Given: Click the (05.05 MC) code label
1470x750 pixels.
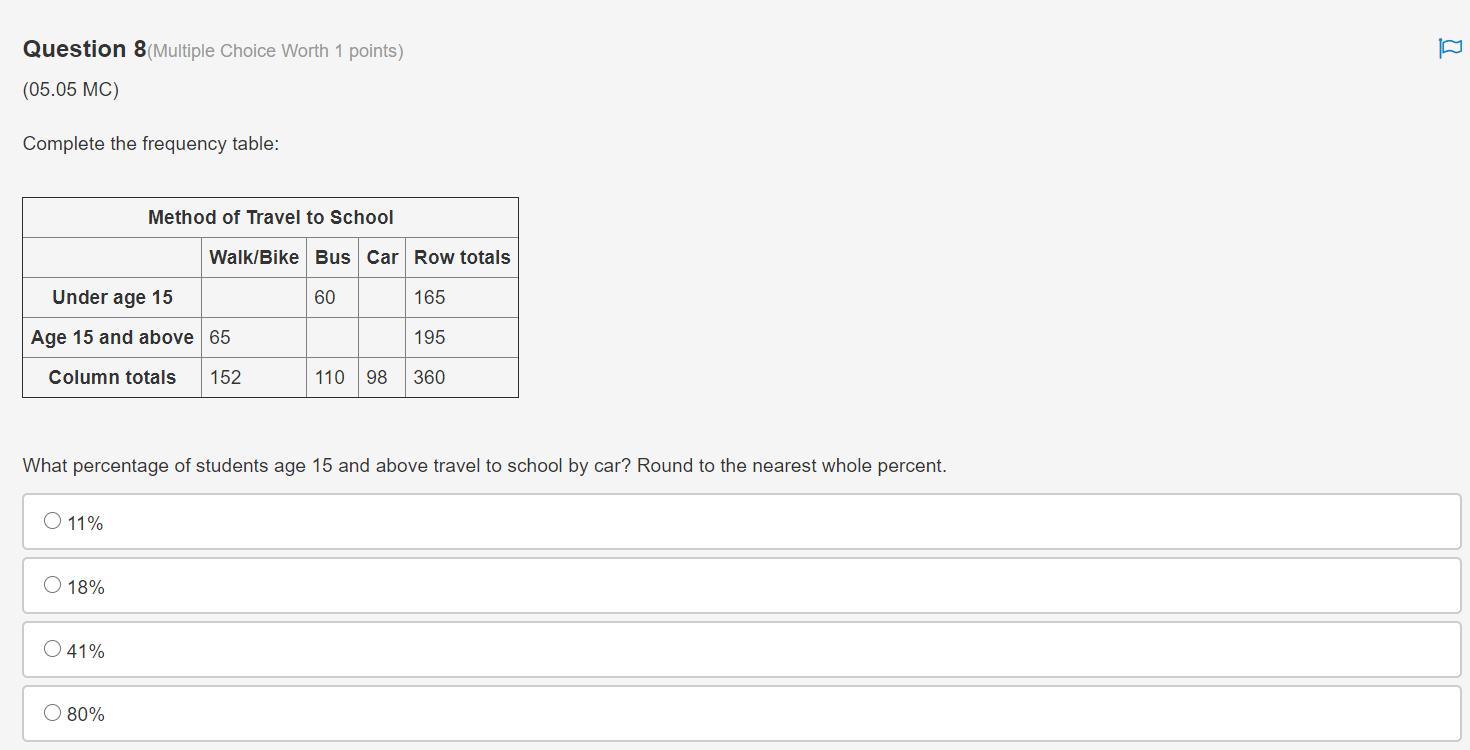Looking at the screenshot, I should click(71, 90).
